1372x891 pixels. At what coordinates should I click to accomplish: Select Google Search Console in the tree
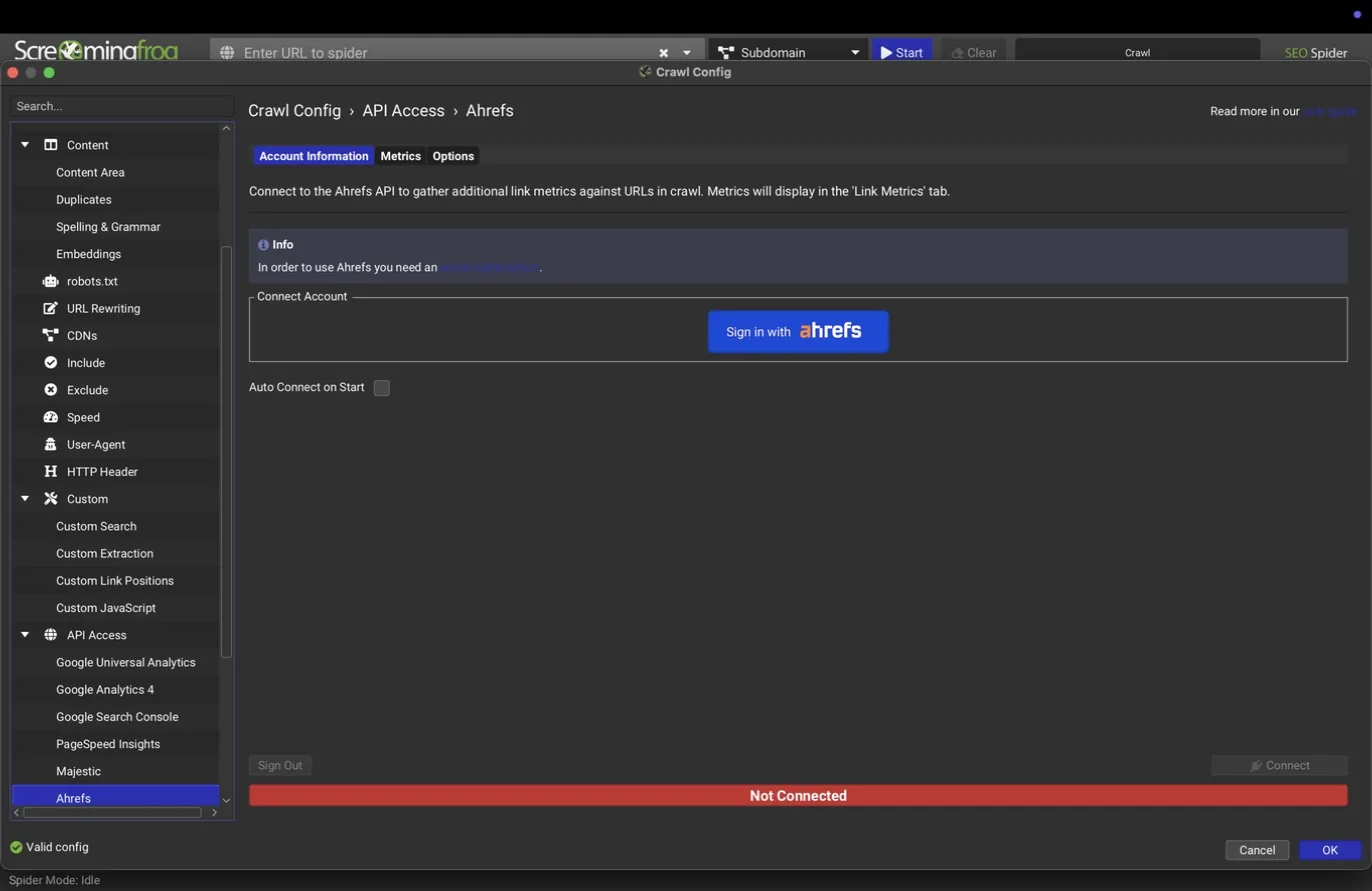coord(117,716)
